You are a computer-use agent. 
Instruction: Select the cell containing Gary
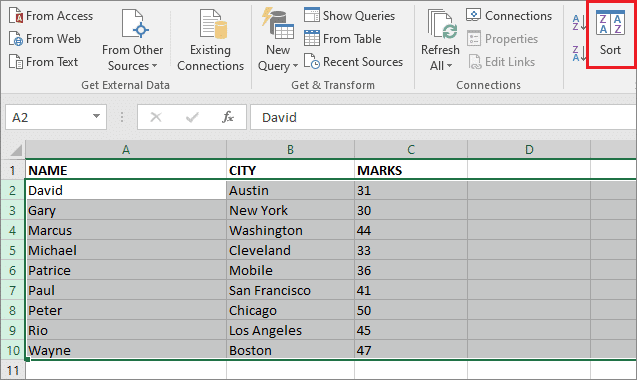click(x=126, y=210)
